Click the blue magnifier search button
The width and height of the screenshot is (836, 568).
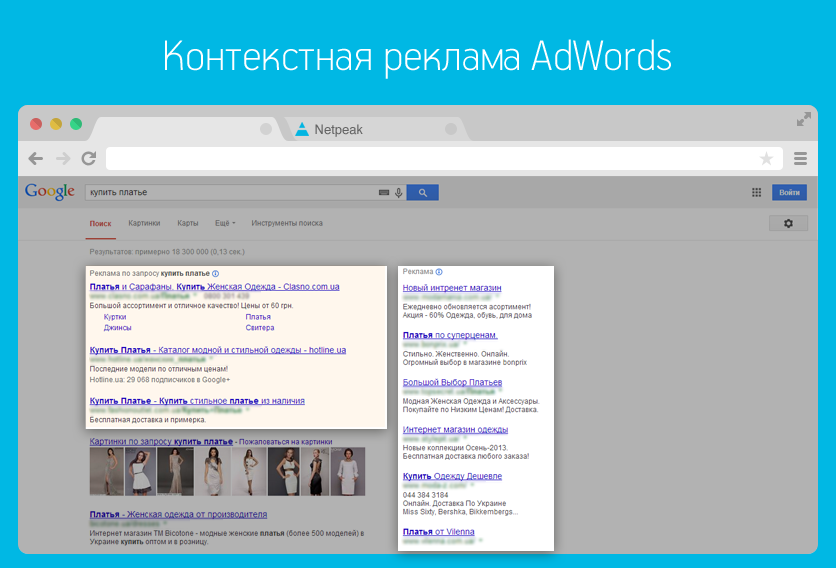[x=422, y=193]
